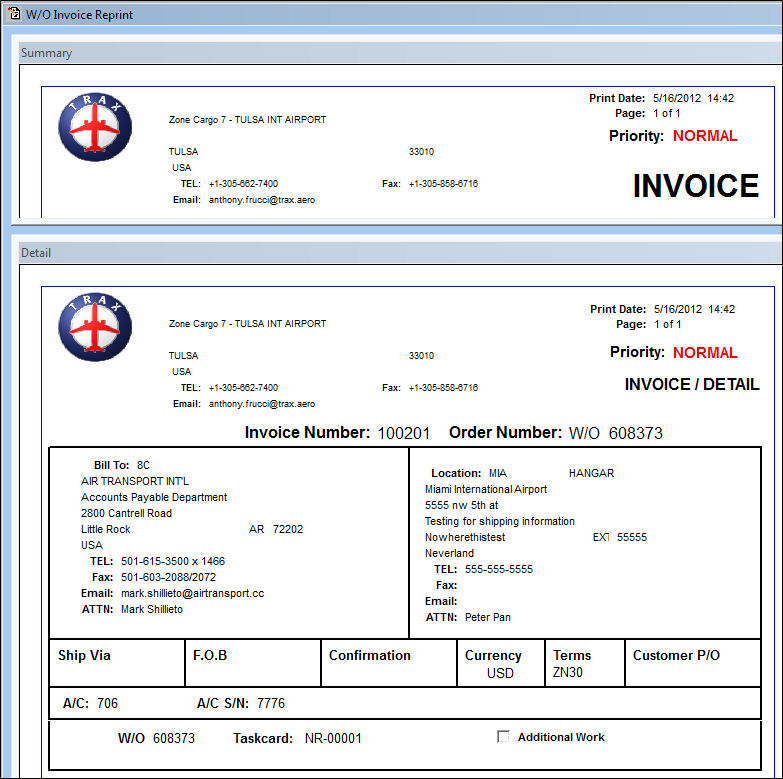Image resolution: width=783 pixels, height=779 pixels.
Task: Click Bill To code 8C
Action: (x=143, y=465)
